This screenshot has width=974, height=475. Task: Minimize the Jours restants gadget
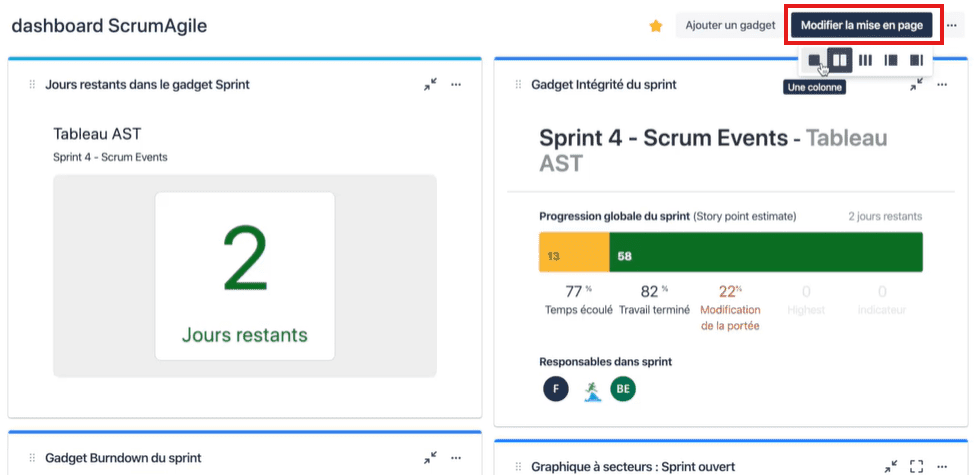pyautogui.click(x=430, y=84)
